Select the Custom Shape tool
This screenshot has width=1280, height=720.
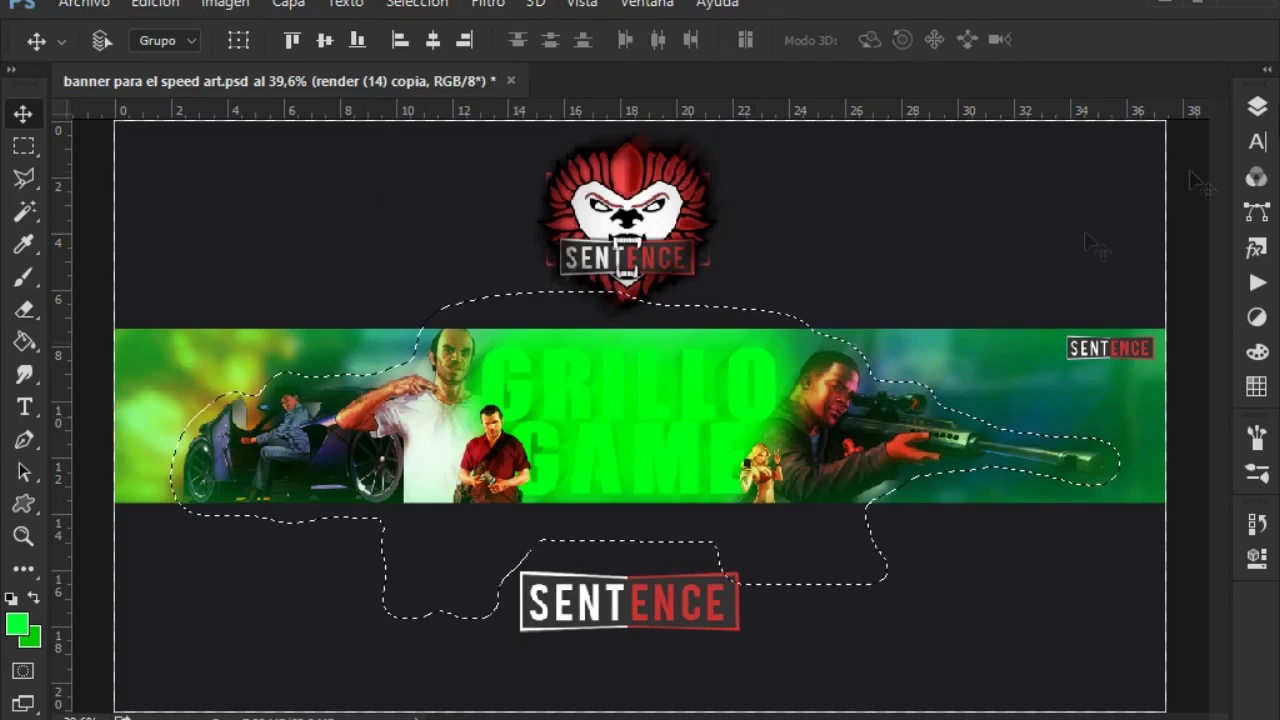23,504
